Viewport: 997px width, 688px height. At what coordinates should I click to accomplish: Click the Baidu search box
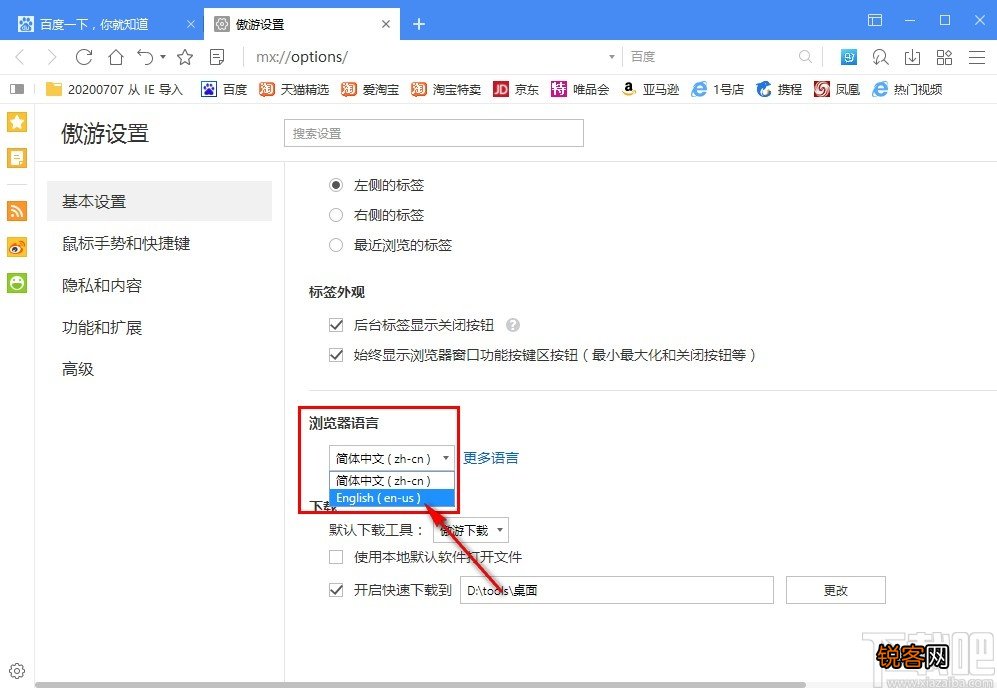coord(709,57)
